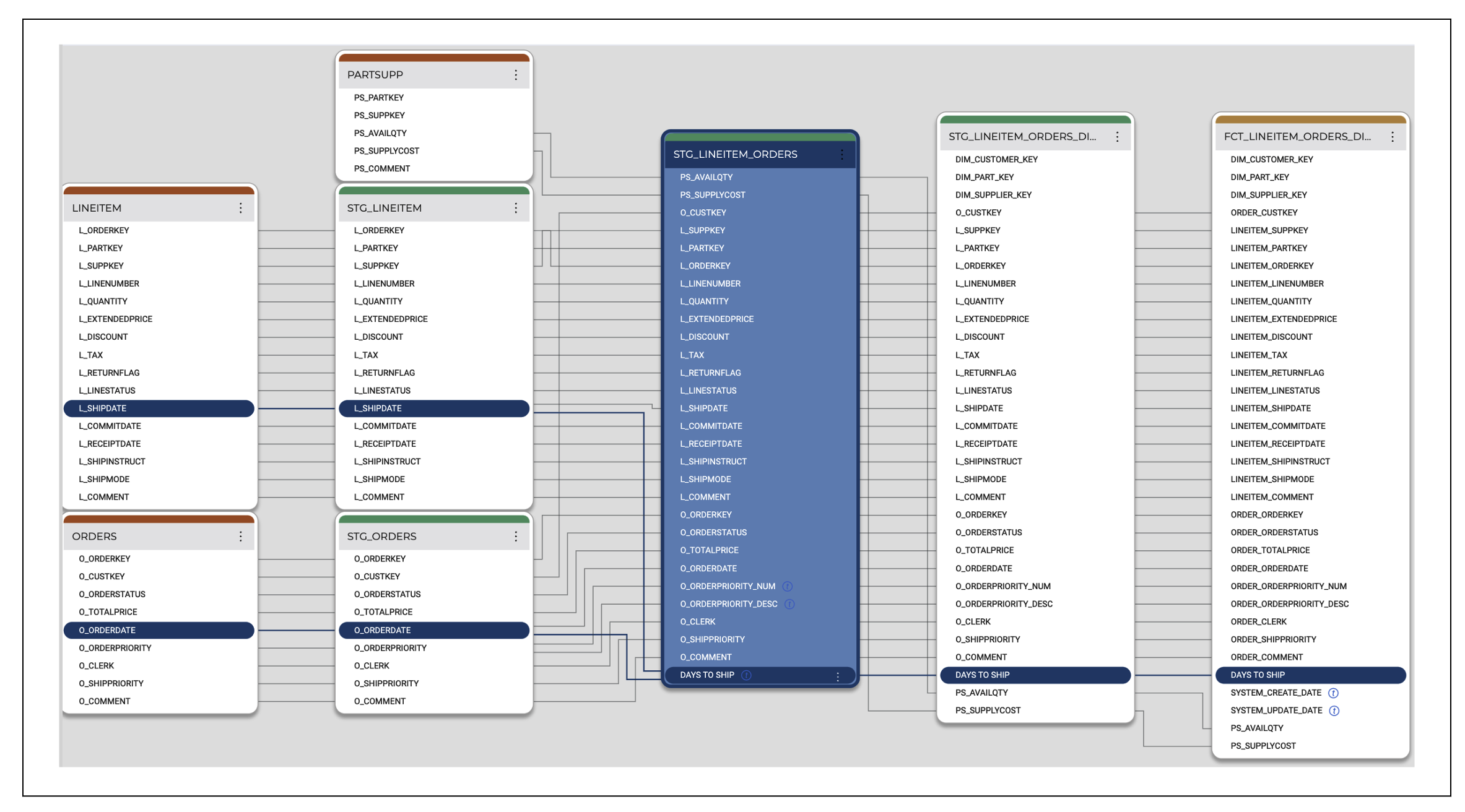Open DAYS TO SHIP column options menu

[x=838, y=676]
